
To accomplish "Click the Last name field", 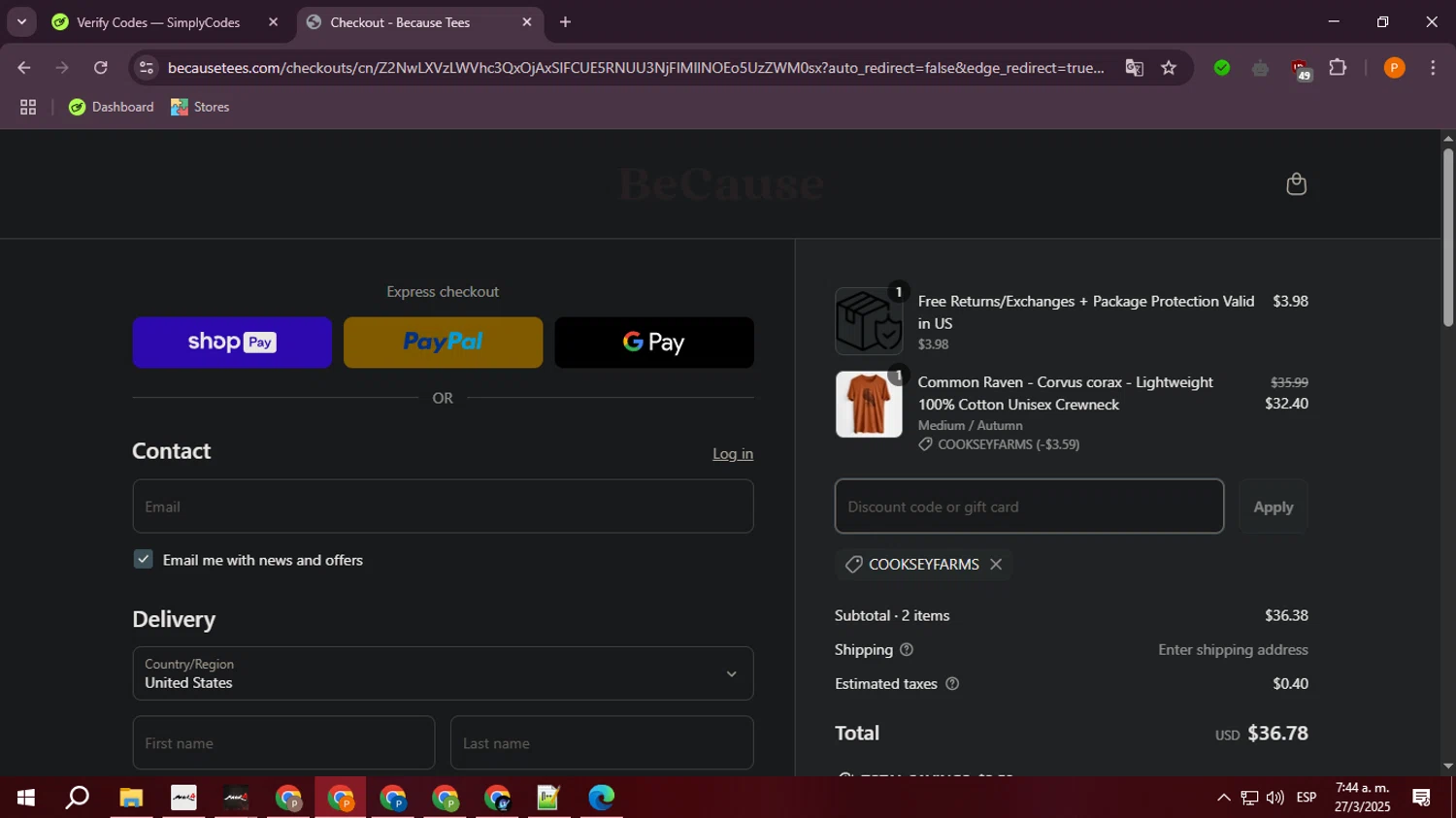I will pyautogui.click(x=602, y=743).
